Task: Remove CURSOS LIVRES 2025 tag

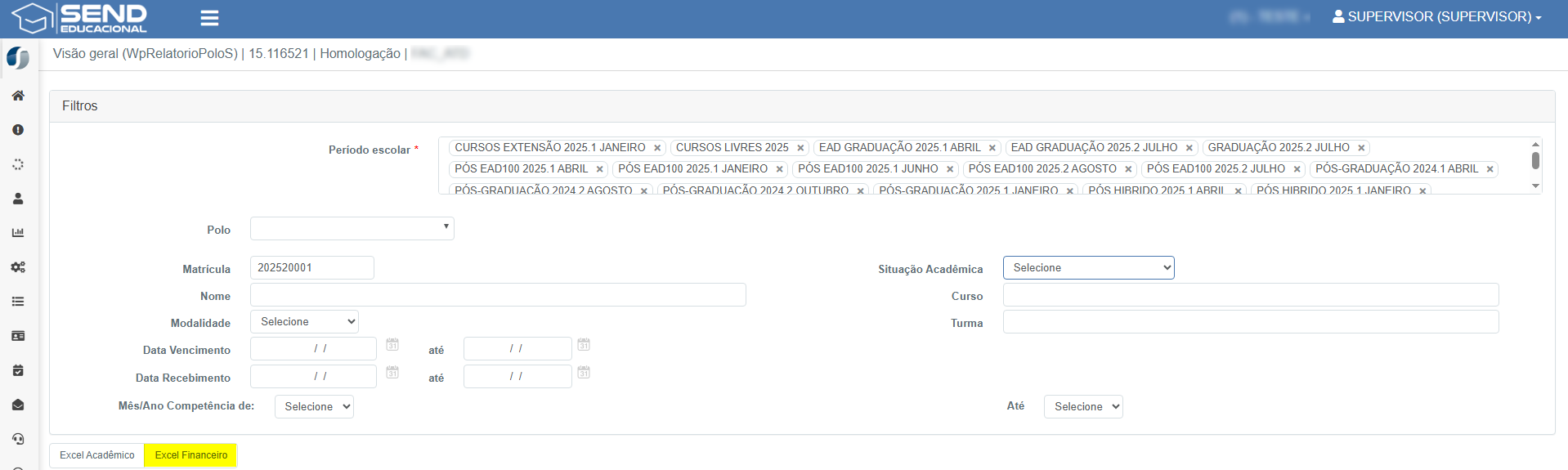Action: pyautogui.click(x=800, y=148)
